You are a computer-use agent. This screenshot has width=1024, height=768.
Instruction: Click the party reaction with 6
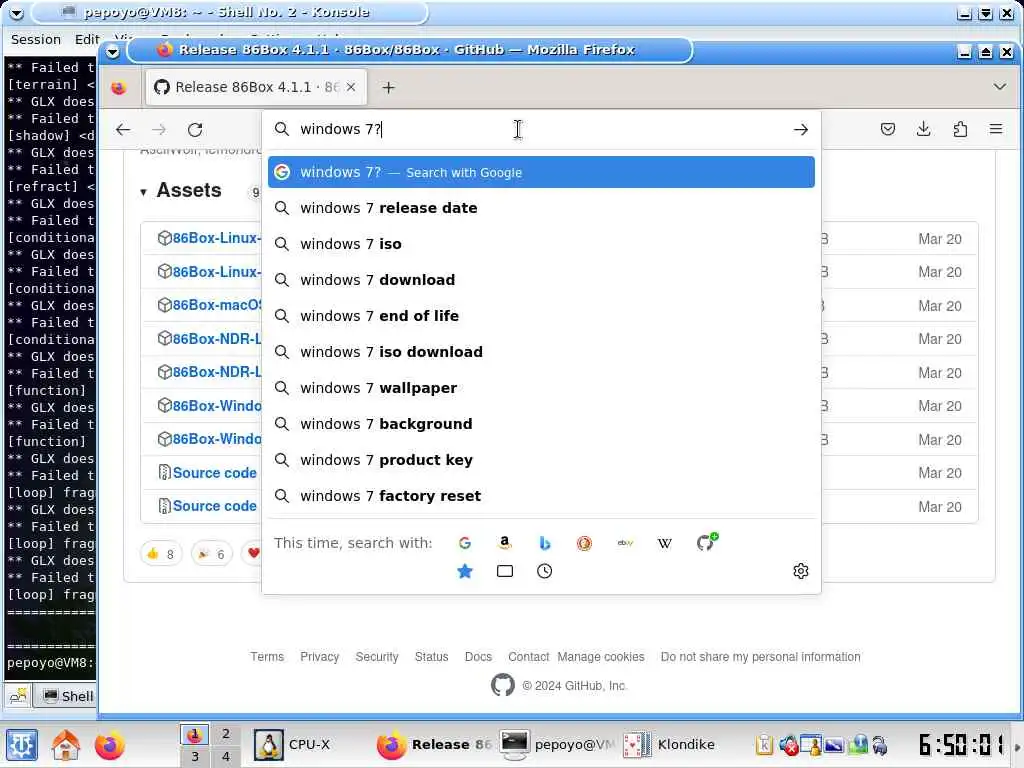pos(211,554)
